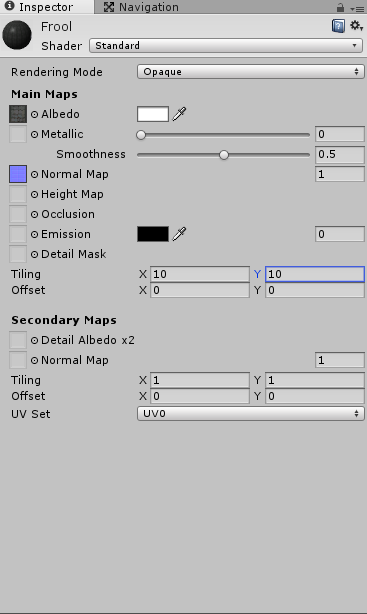The width and height of the screenshot is (367, 614).
Task: Pick Emission color with eyedropper
Action: (179, 234)
